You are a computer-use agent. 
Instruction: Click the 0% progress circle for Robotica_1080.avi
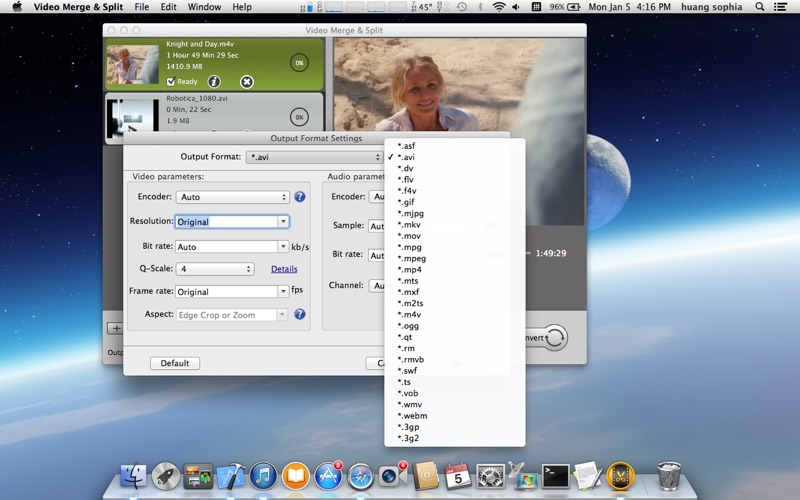click(299, 117)
